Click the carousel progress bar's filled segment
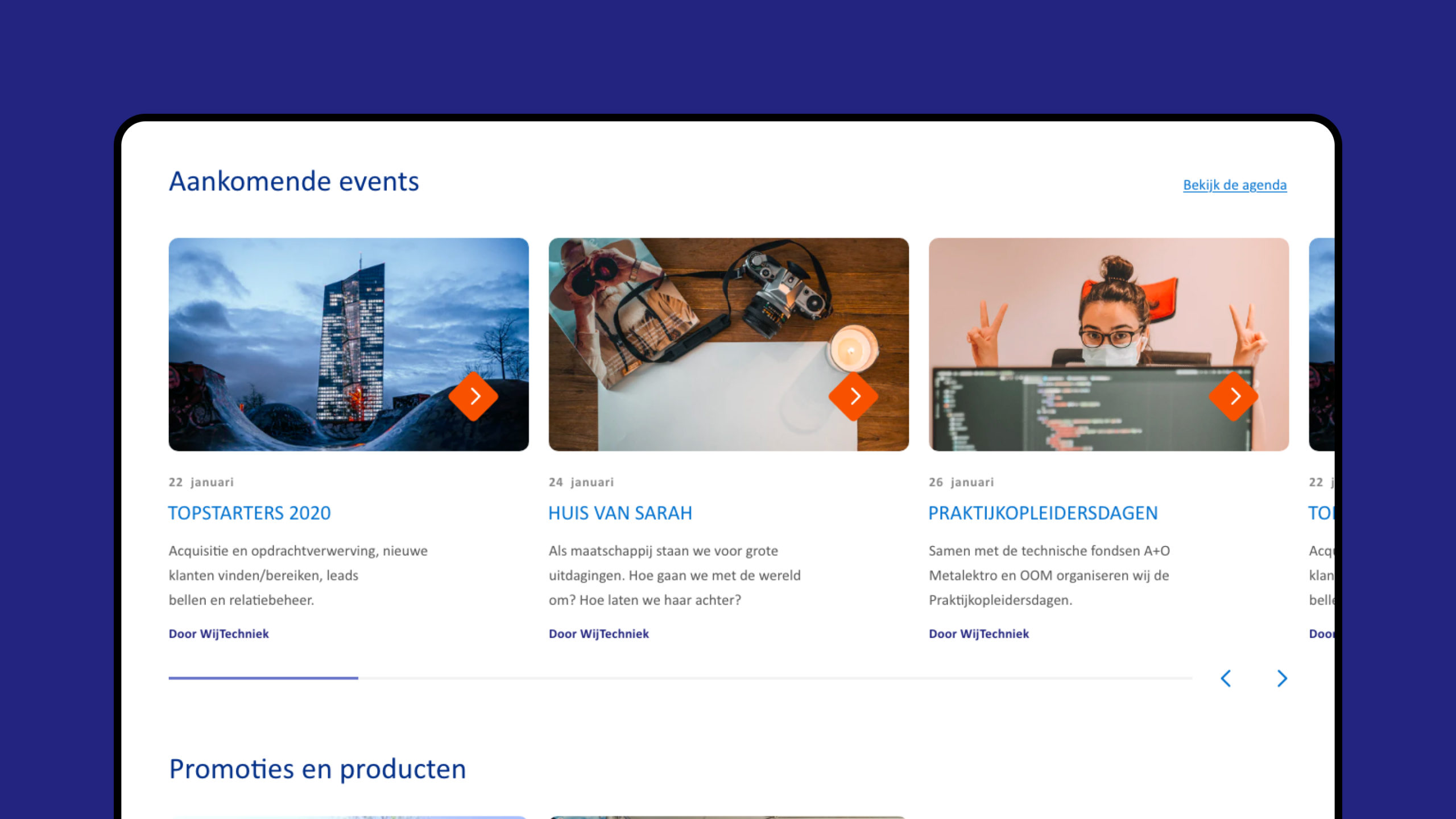The width and height of the screenshot is (1456, 819). [263, 678]
